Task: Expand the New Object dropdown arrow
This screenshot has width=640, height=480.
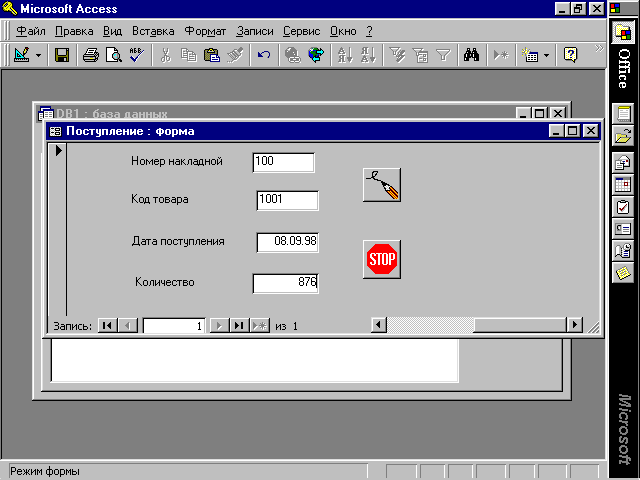Action: coord(546,56)
